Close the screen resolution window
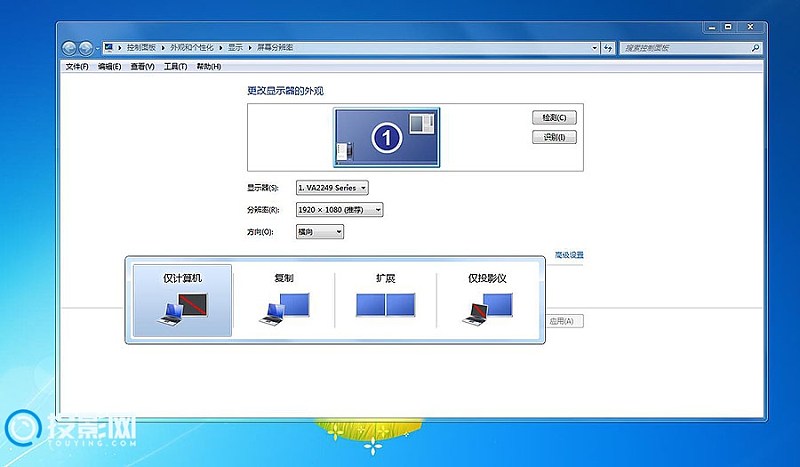Image resolution: width=800 pixels, height=467 pixels. [751, 27]
